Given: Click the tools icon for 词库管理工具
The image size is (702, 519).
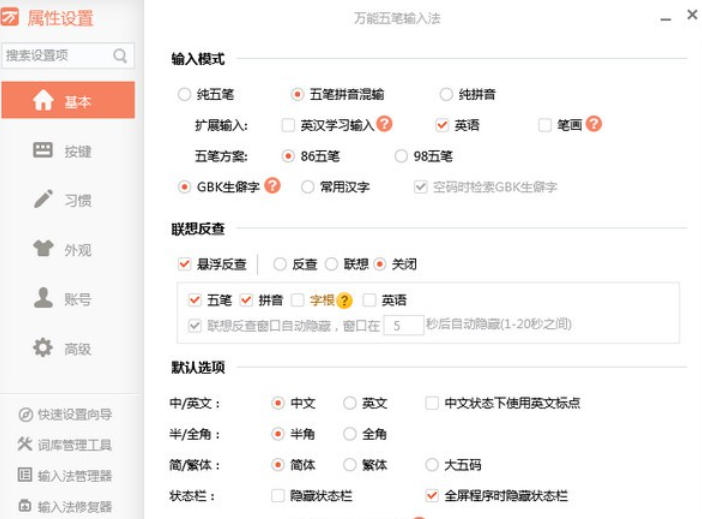Looking at the screenshot, I should 25,444.
